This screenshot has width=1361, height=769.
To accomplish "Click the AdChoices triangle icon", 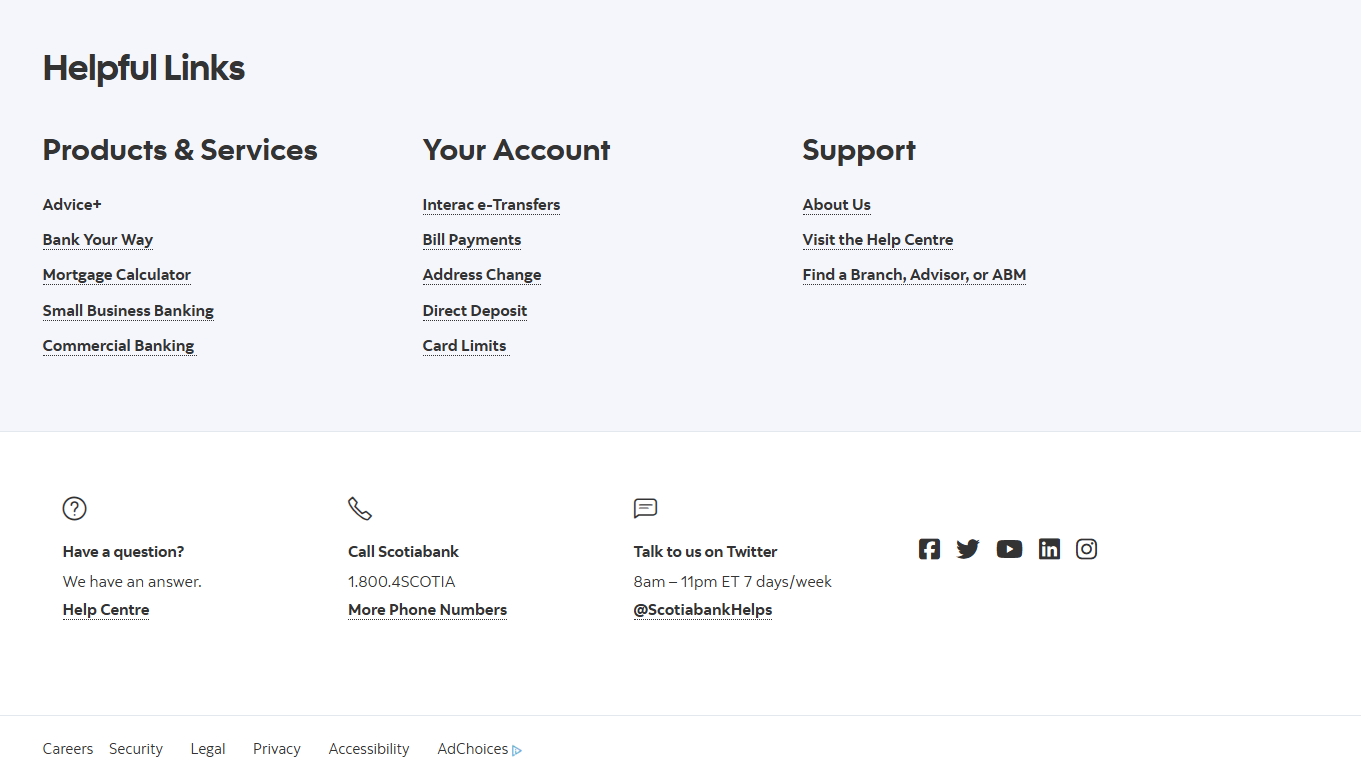I will (x=517, y=750).
